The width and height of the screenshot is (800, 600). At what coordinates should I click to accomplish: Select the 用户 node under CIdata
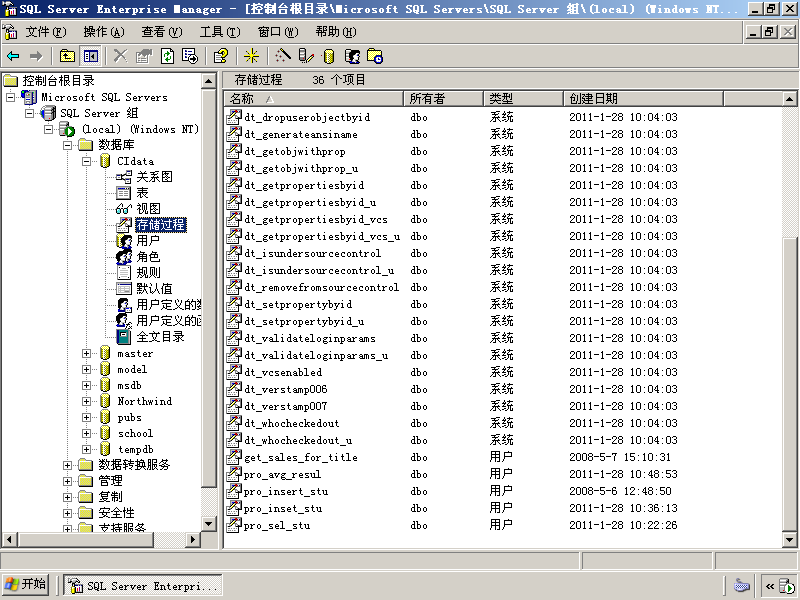148,240
